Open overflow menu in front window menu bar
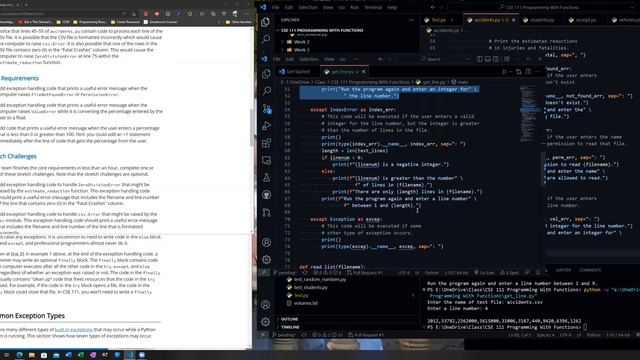Viewport: 640px width, 360px height. coord(356,59)
